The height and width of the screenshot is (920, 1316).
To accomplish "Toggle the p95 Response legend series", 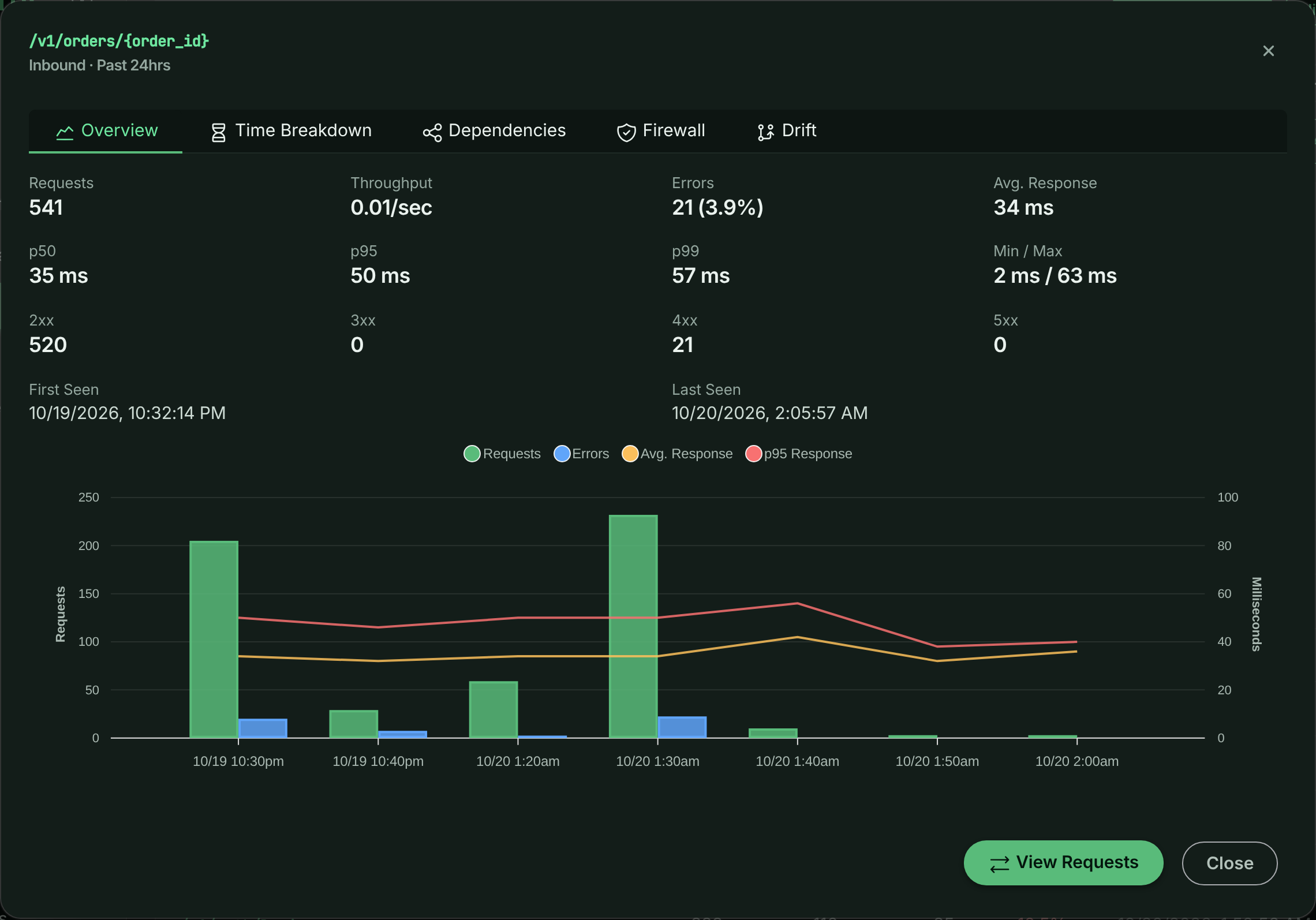I will pyautogui.click(x=799, y=454).
